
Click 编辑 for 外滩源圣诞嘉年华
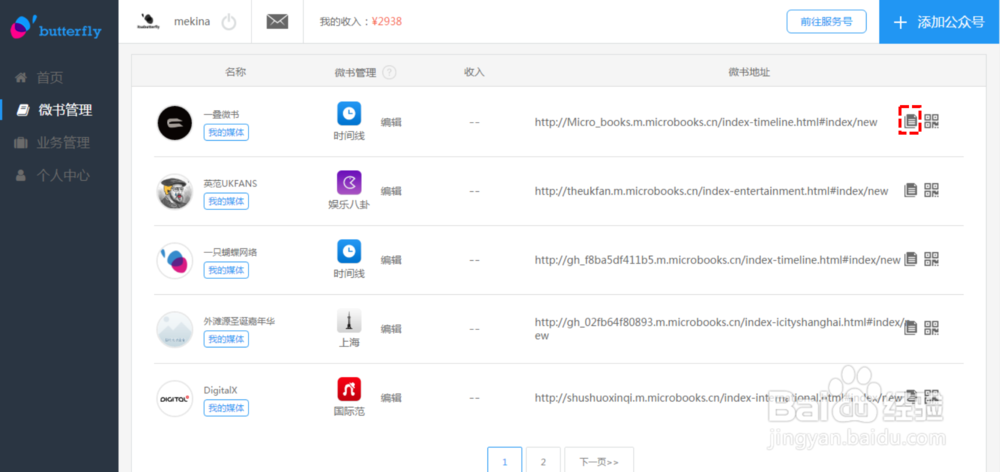tap(391, 328)
